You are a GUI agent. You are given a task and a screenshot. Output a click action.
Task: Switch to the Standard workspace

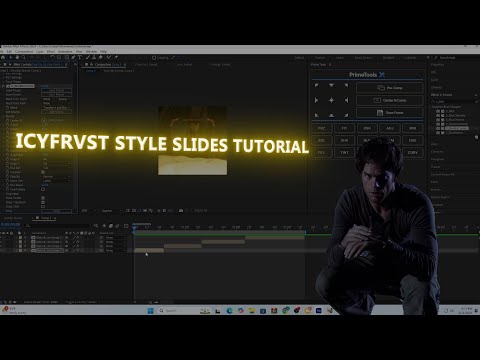tap(388, 58)
